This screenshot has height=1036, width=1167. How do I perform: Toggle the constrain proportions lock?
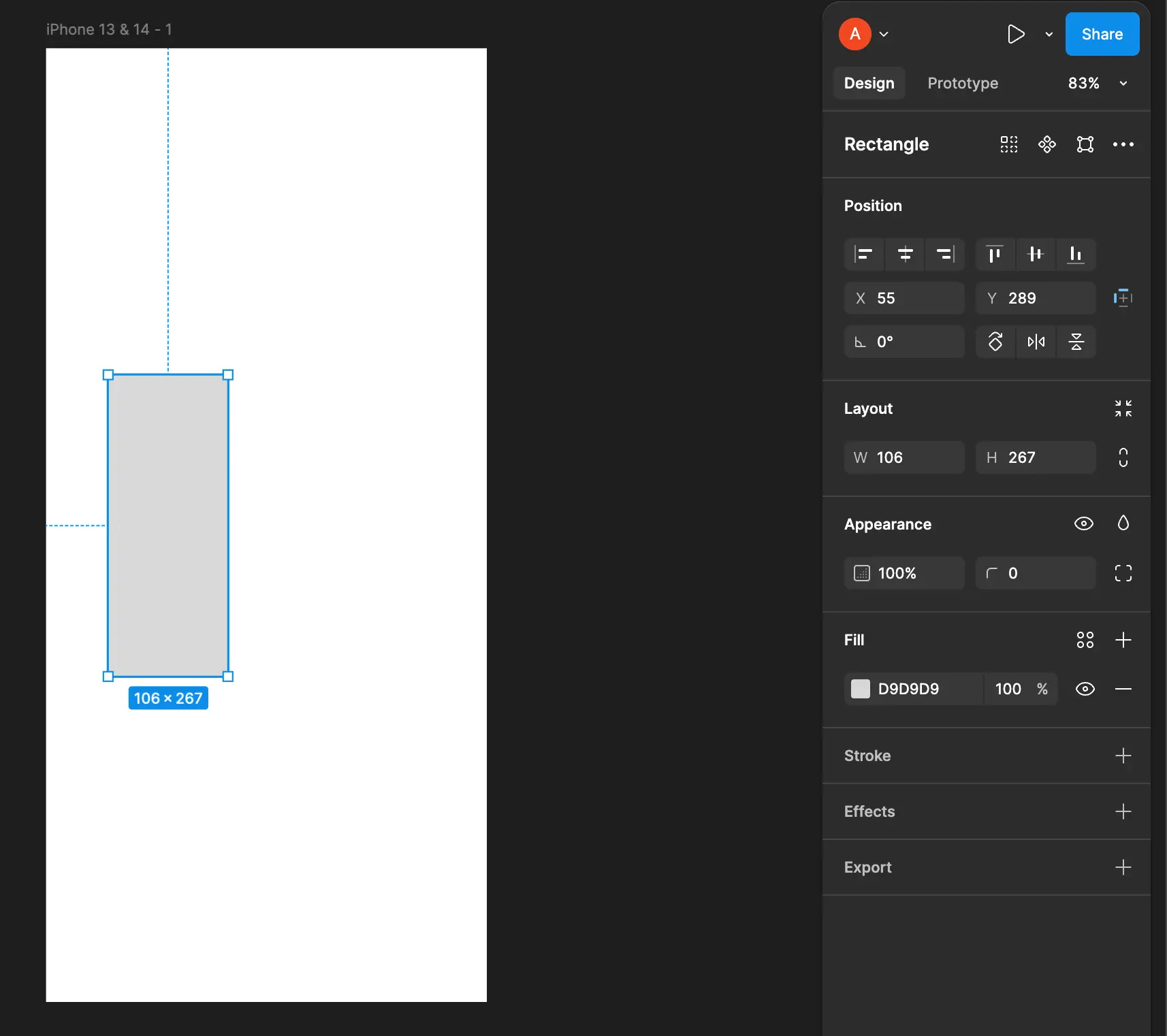coord(1123,457)
